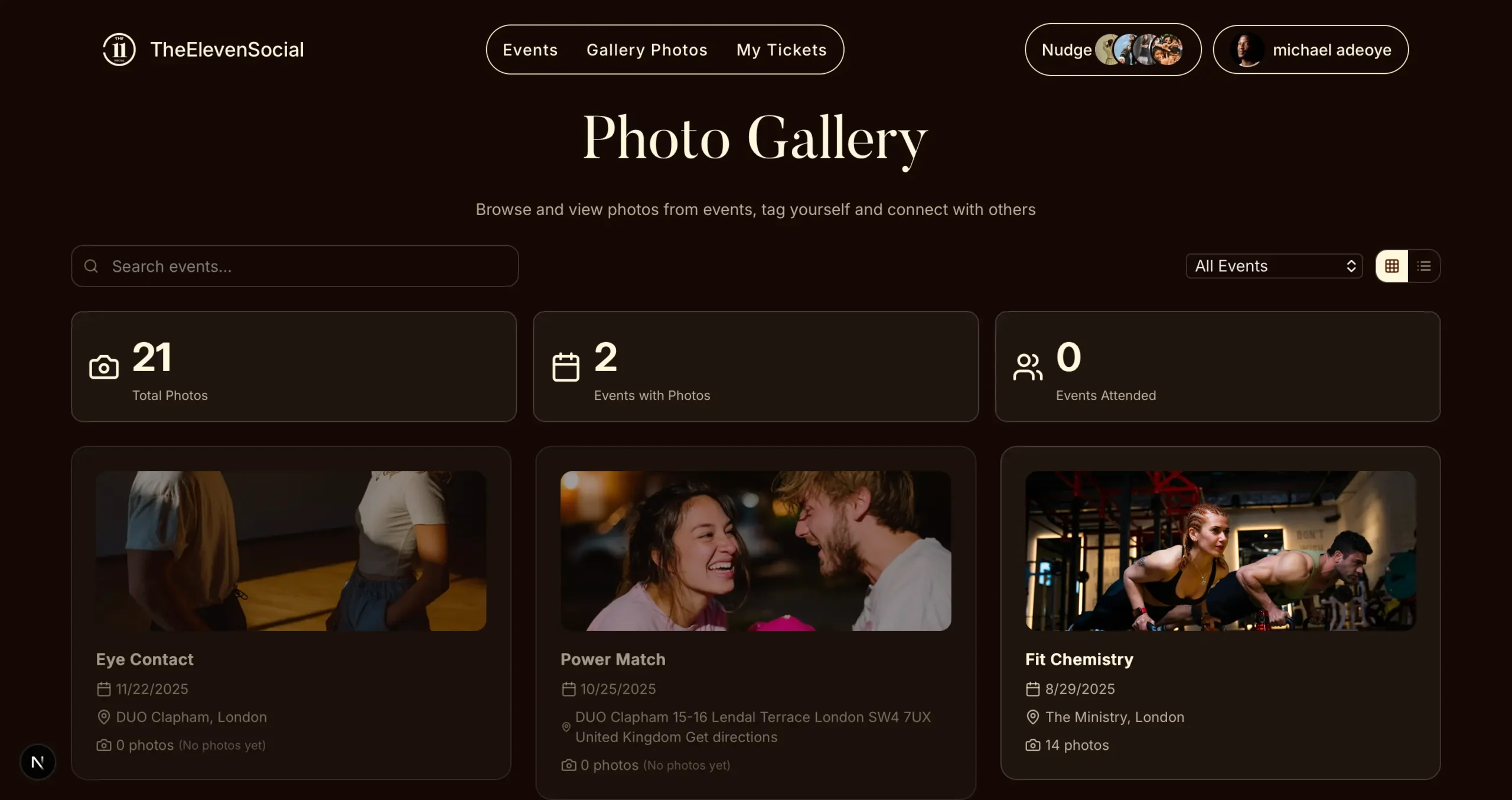
Task: Click the search magnifier icon
Action: [x=91, y=266]
